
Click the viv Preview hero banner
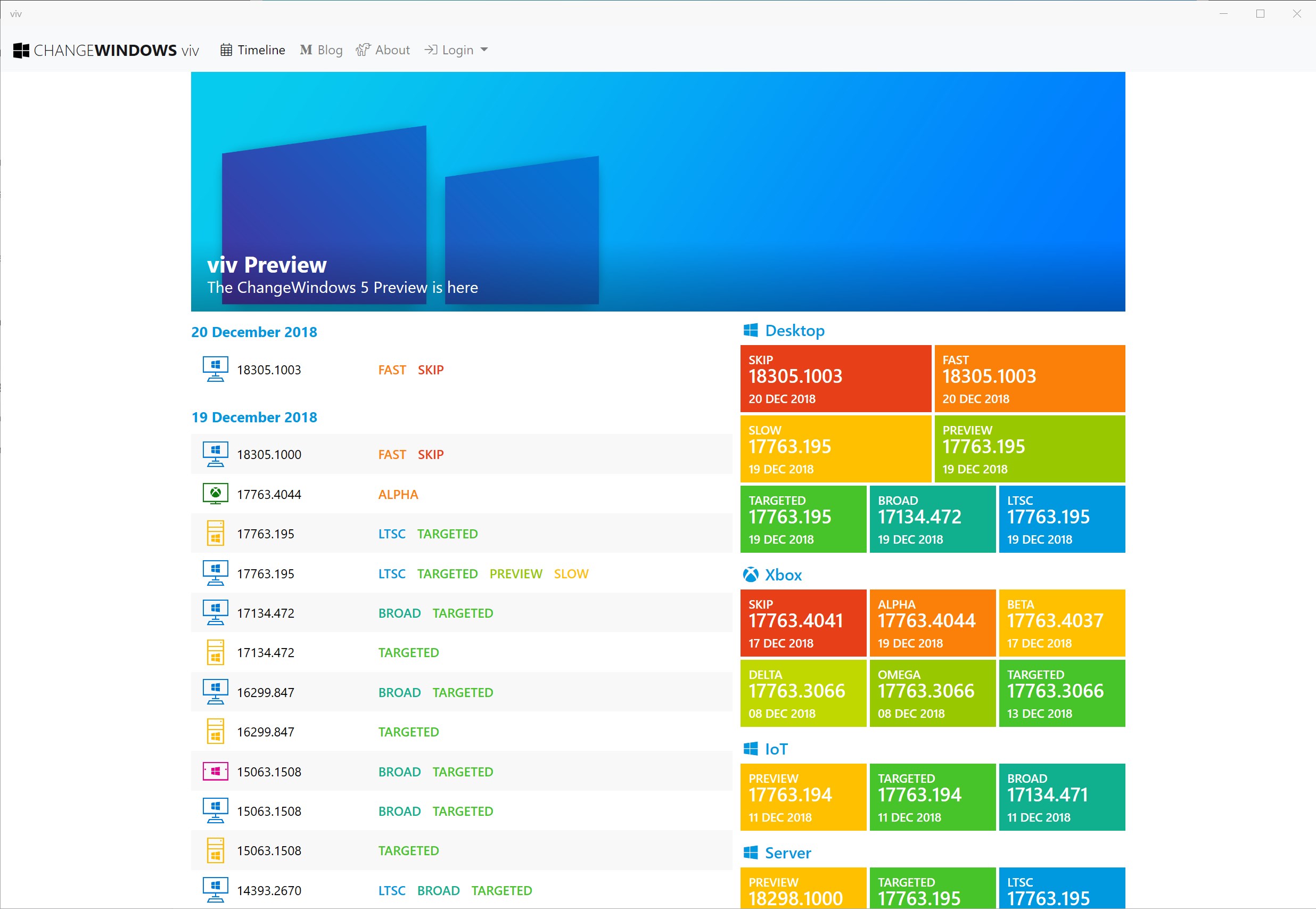(657, 191)
